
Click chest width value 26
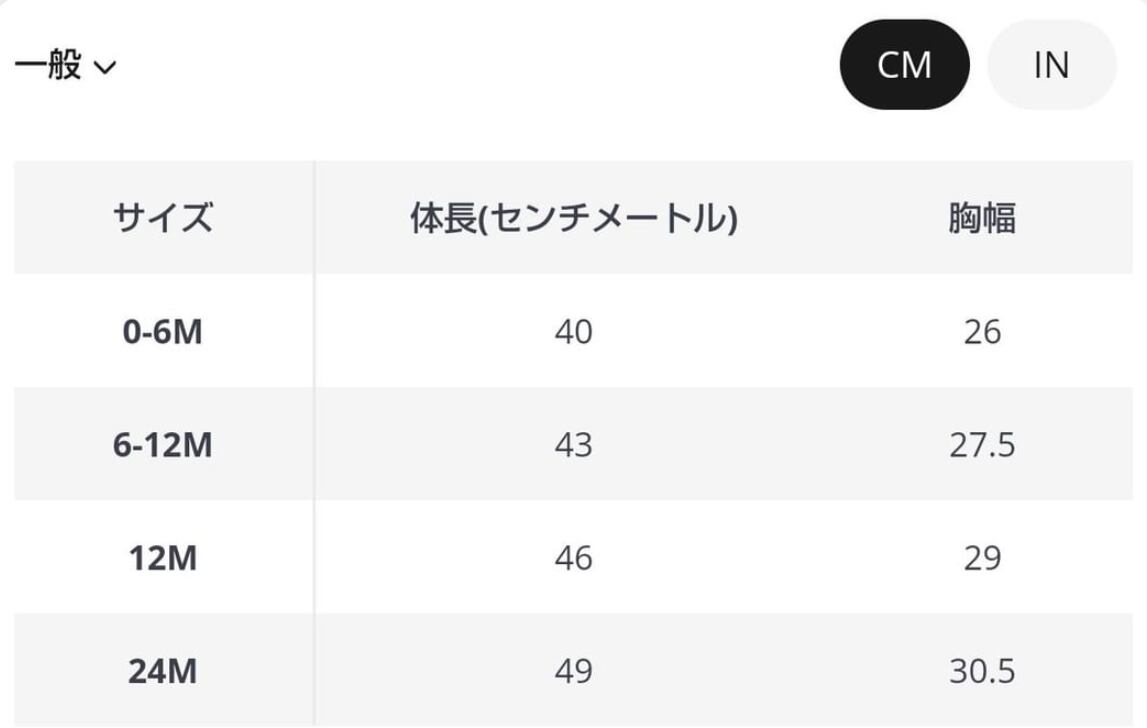click(982, 332)
